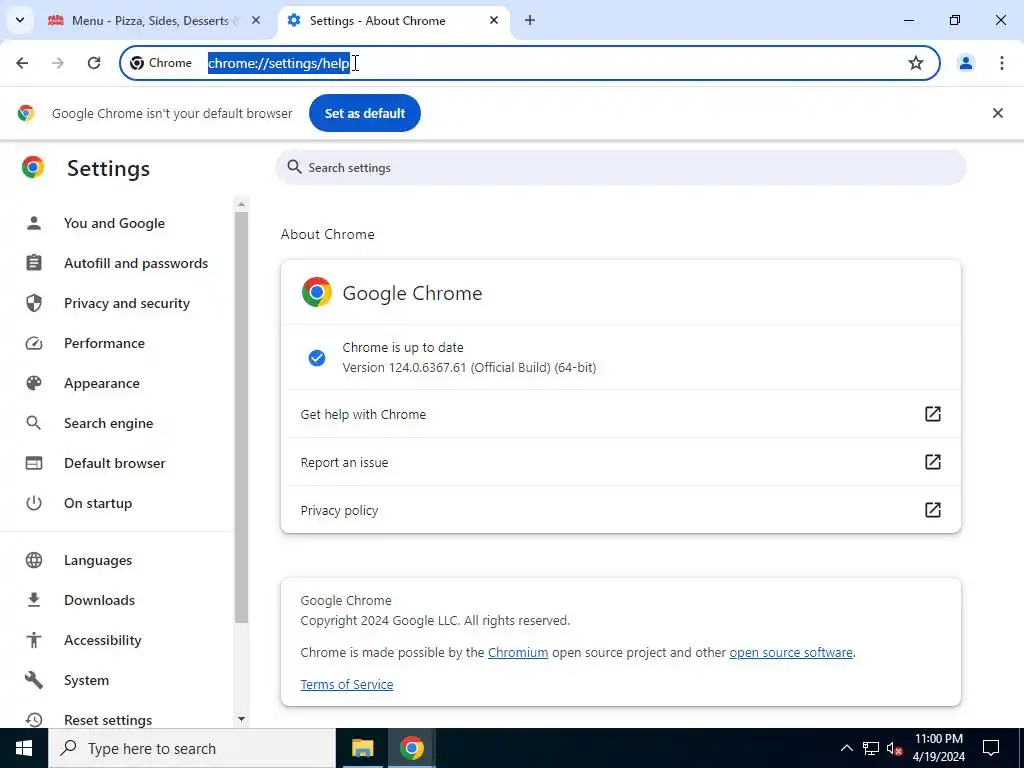Close the Settings - About Chrome tab
1024x768 pixels.
pyautogui.click(x=494, y=20)
